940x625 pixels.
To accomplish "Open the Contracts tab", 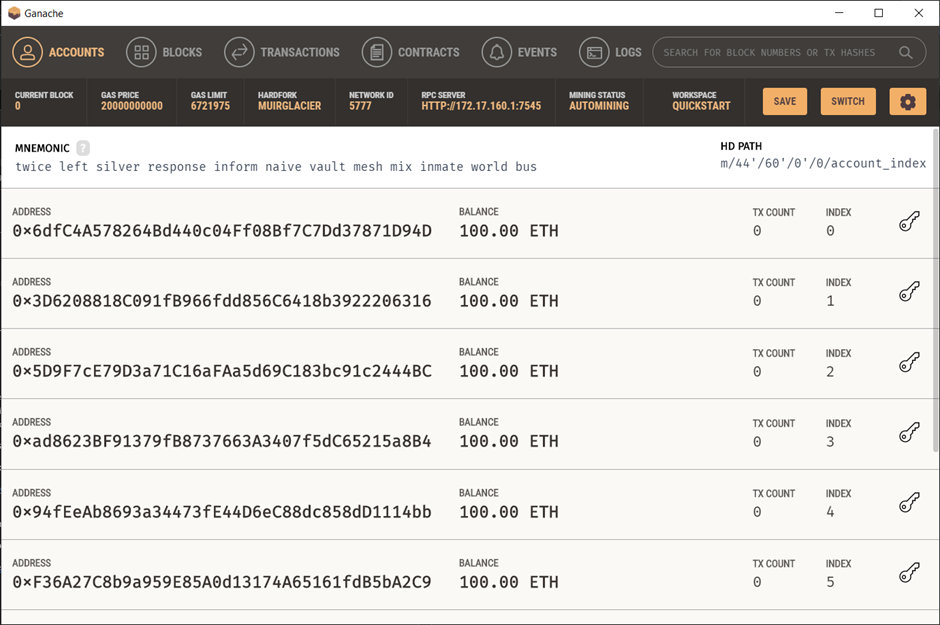I will pyautogui.click(x=411, y=52).
